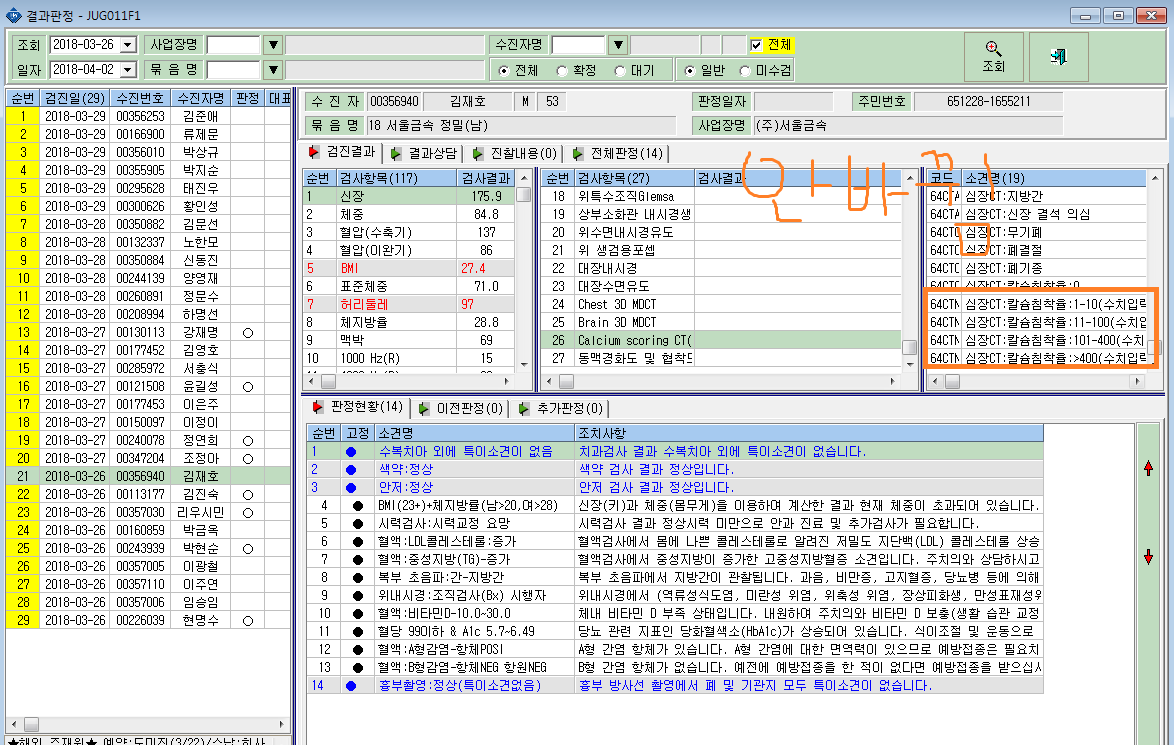Expand the 수진자명 dropdown arrow

pos(618,45)
